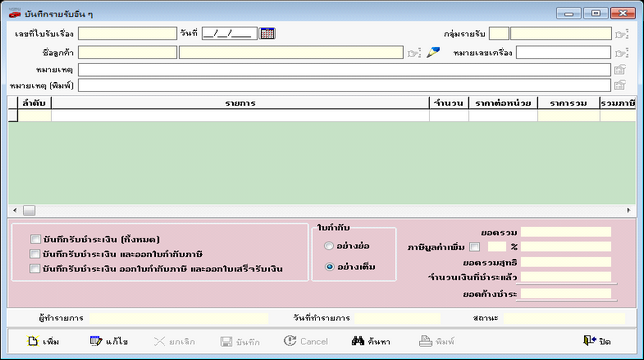644x360 pixels.
Task: Click the พิมพ์ (print) button
Action: [437, 341]
